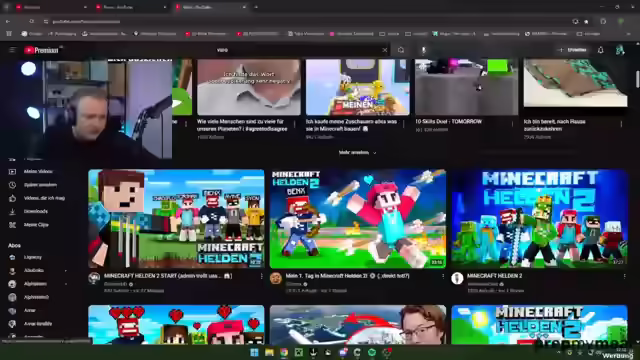Open three-dot menu for 'MINECRAFT HELDEN 2 START'
The width and height of the screenshot is (640, 360).
[261, 276]
